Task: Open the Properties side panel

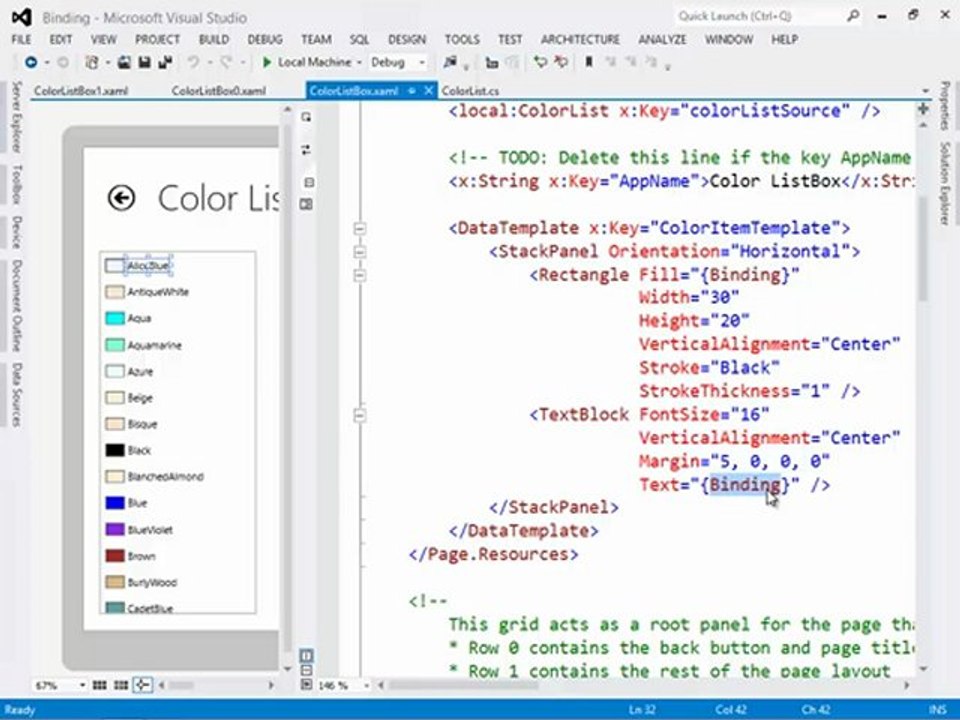Action: coord(945,105)
